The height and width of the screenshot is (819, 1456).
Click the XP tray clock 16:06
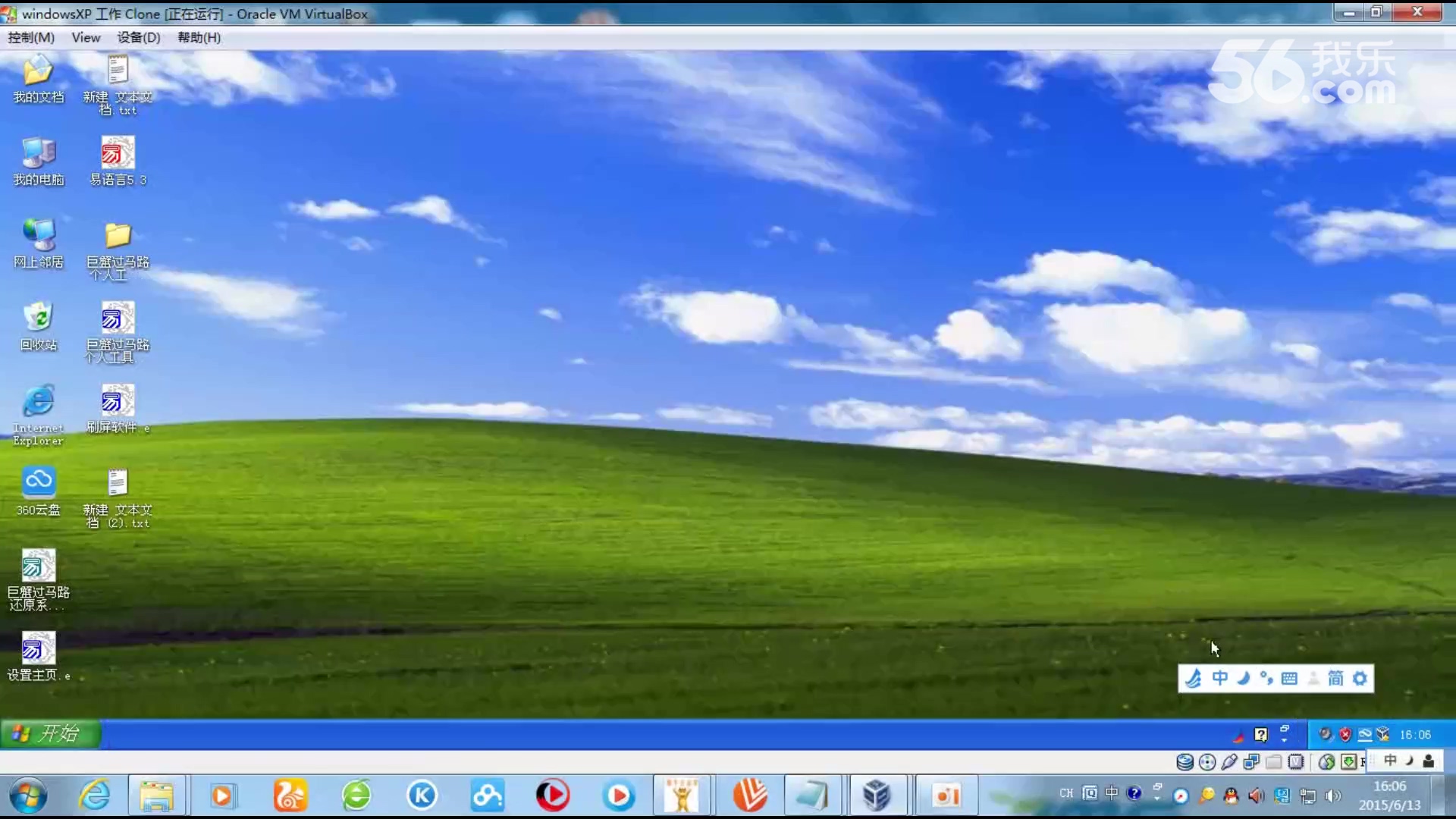pyautogui.click(x=1415, y=734)
